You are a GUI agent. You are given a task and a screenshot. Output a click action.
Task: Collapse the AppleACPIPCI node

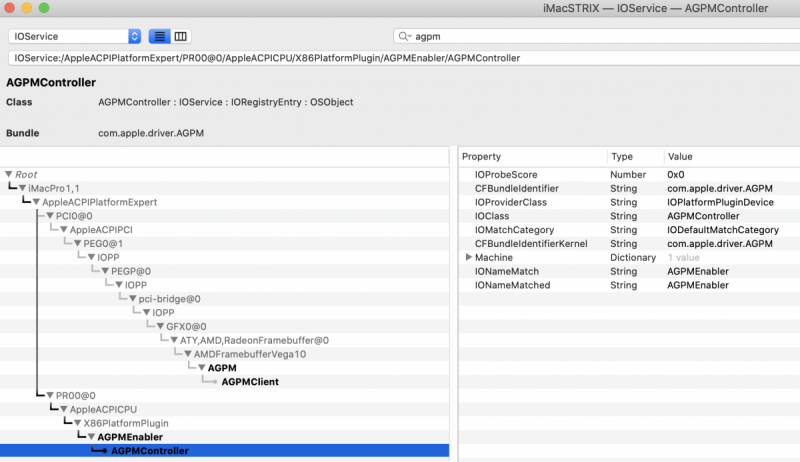pos(64,229)
